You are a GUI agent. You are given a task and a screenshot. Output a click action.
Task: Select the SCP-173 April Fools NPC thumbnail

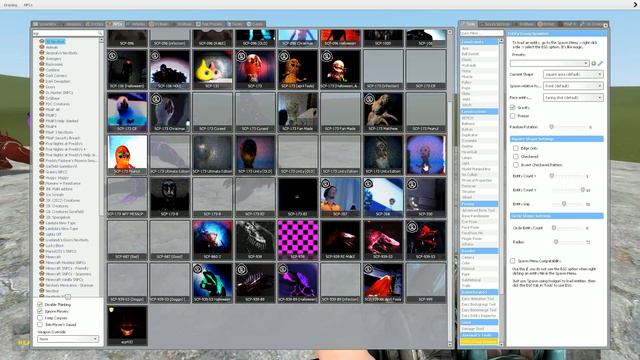[298, 69]
